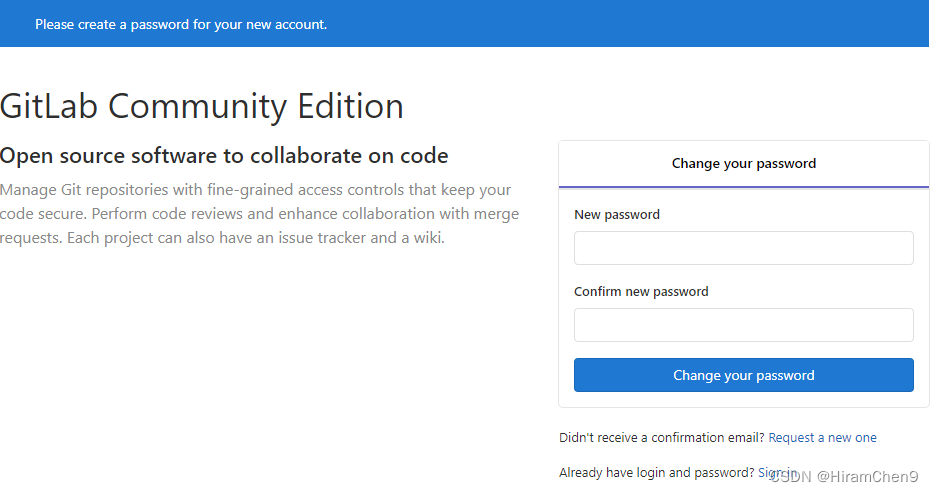Follow the Sign in link
This screenshot has height=492, width=933.
coord(777,472)
